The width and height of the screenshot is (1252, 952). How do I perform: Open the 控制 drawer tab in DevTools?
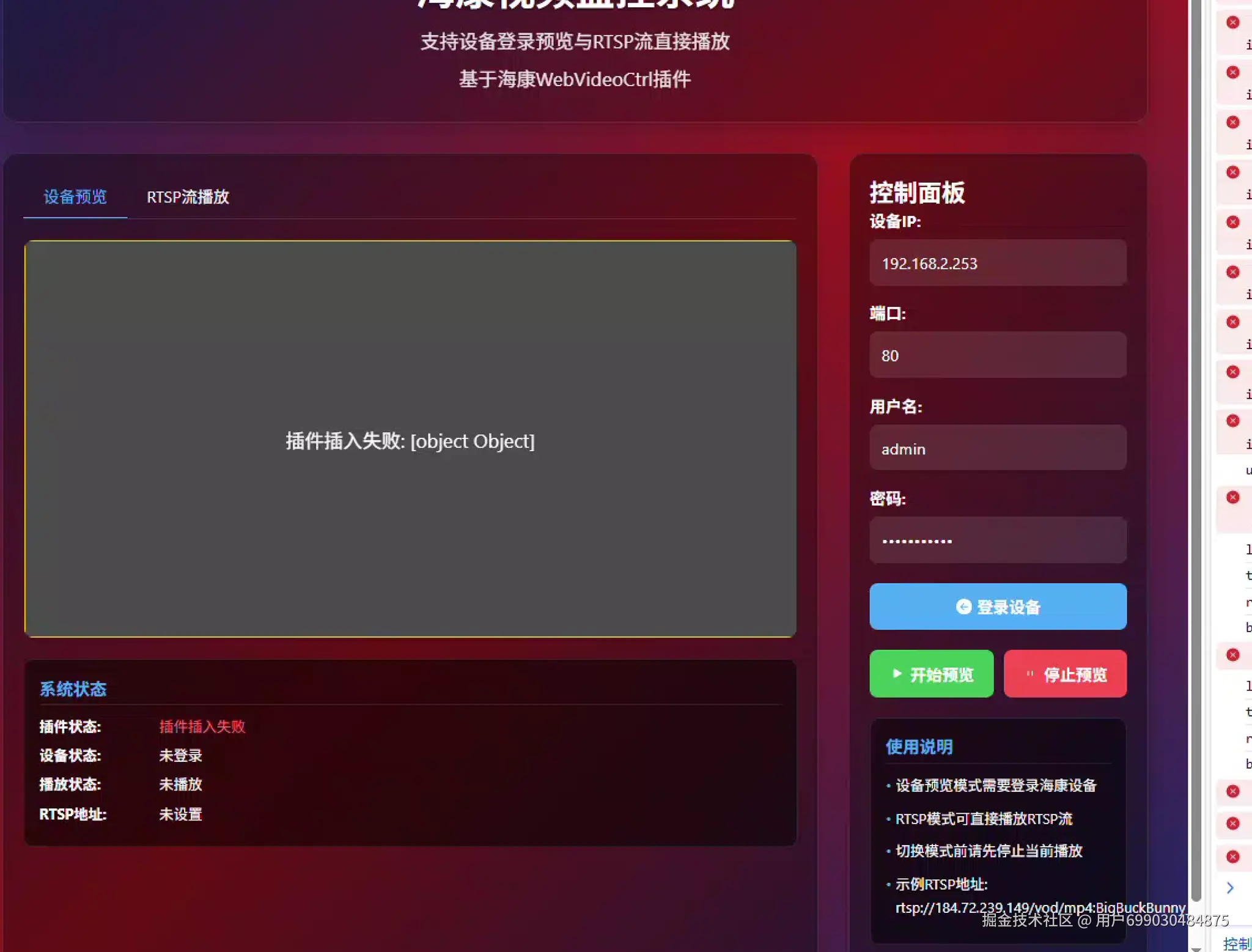(x=1237, y=943)
